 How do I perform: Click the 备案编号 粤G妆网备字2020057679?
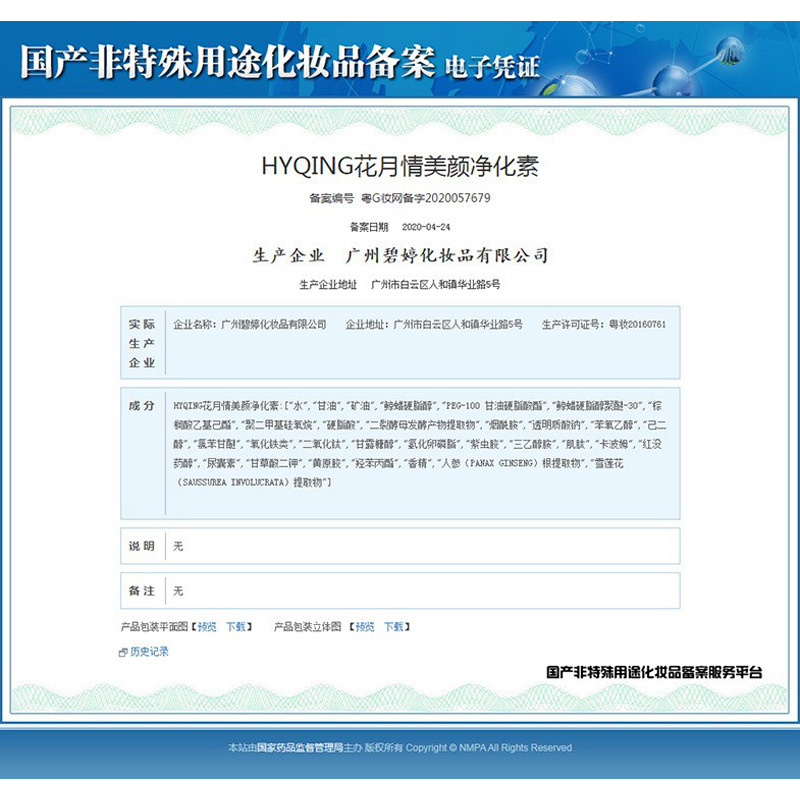400,198
